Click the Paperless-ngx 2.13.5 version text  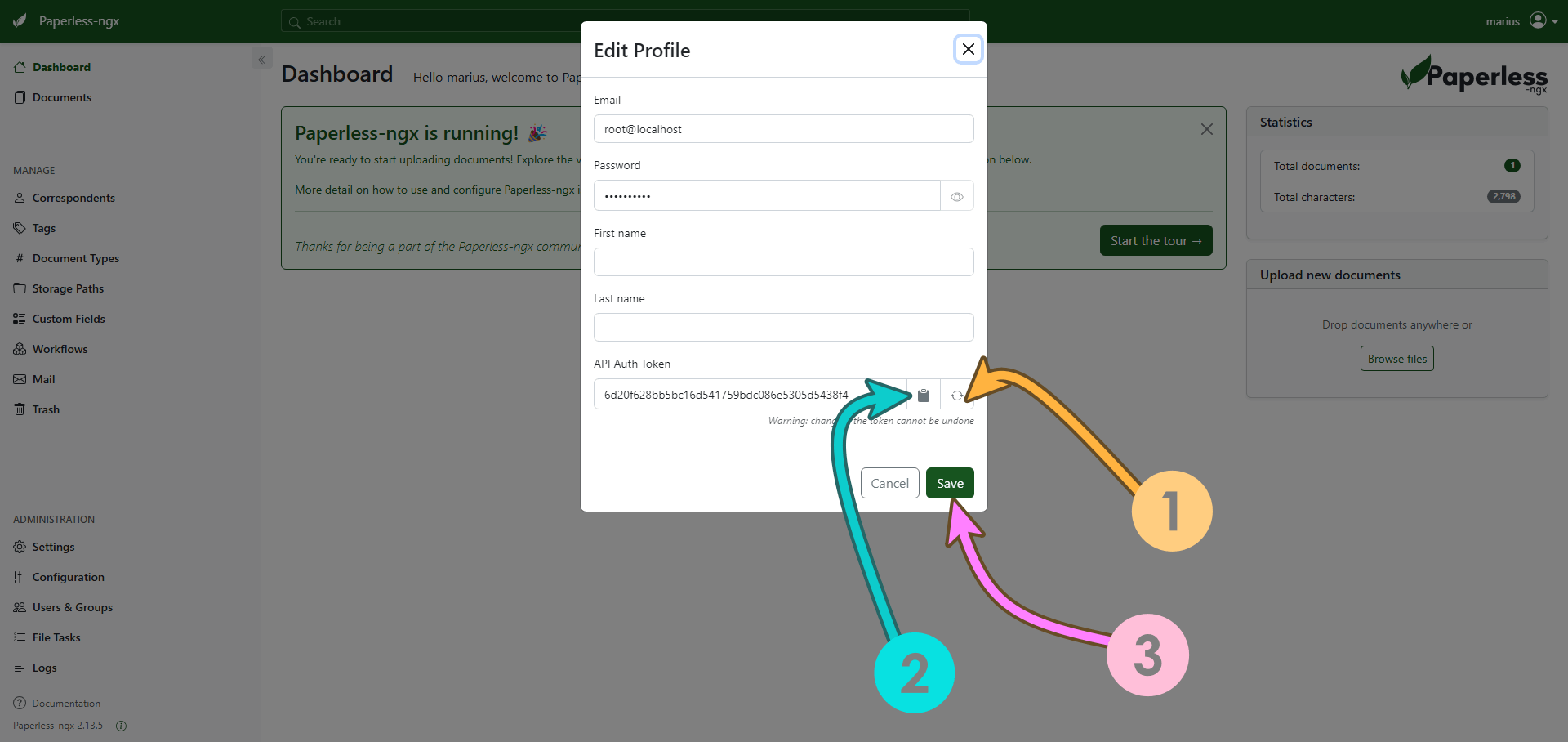(x=58, y=726)
